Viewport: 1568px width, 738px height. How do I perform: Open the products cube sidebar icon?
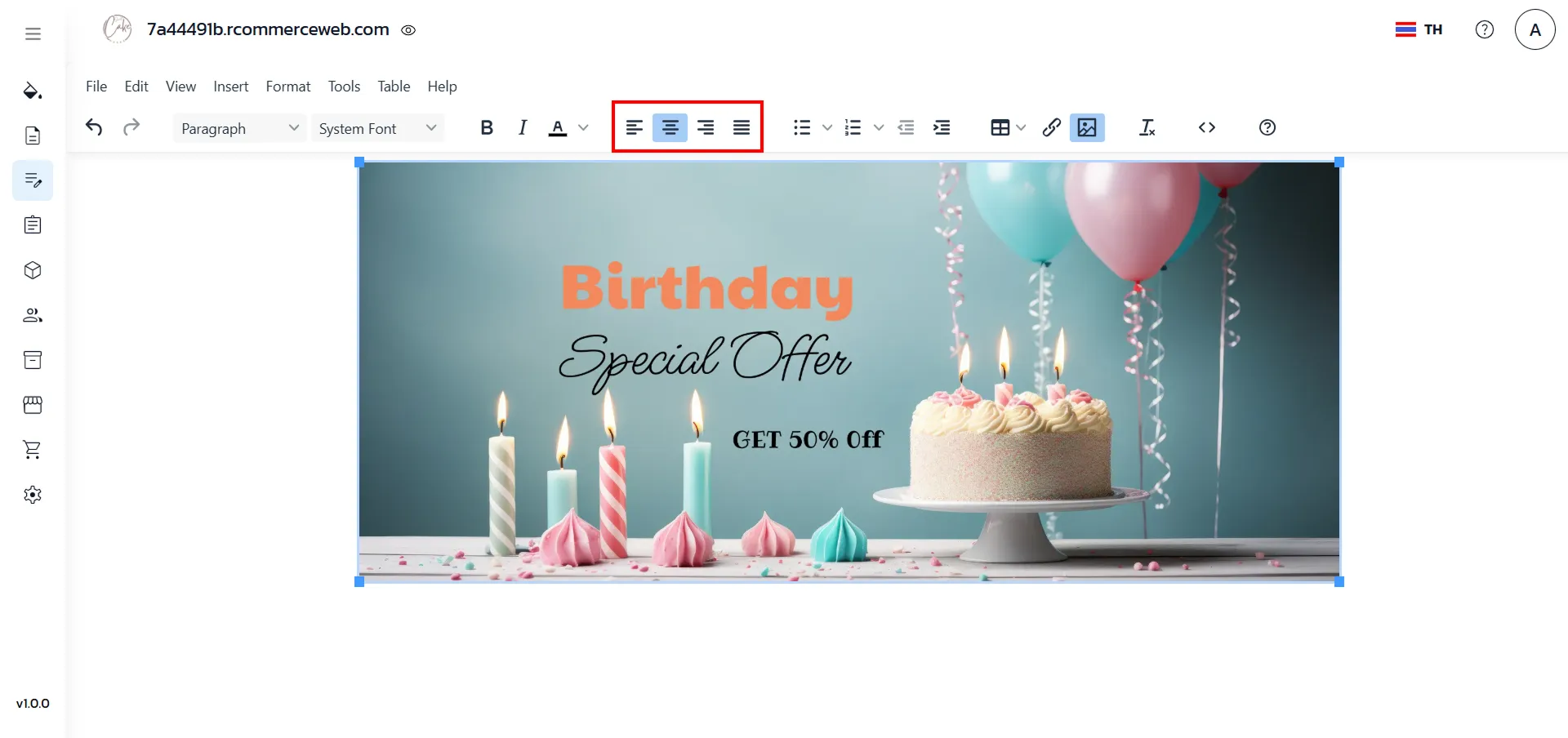33,270
